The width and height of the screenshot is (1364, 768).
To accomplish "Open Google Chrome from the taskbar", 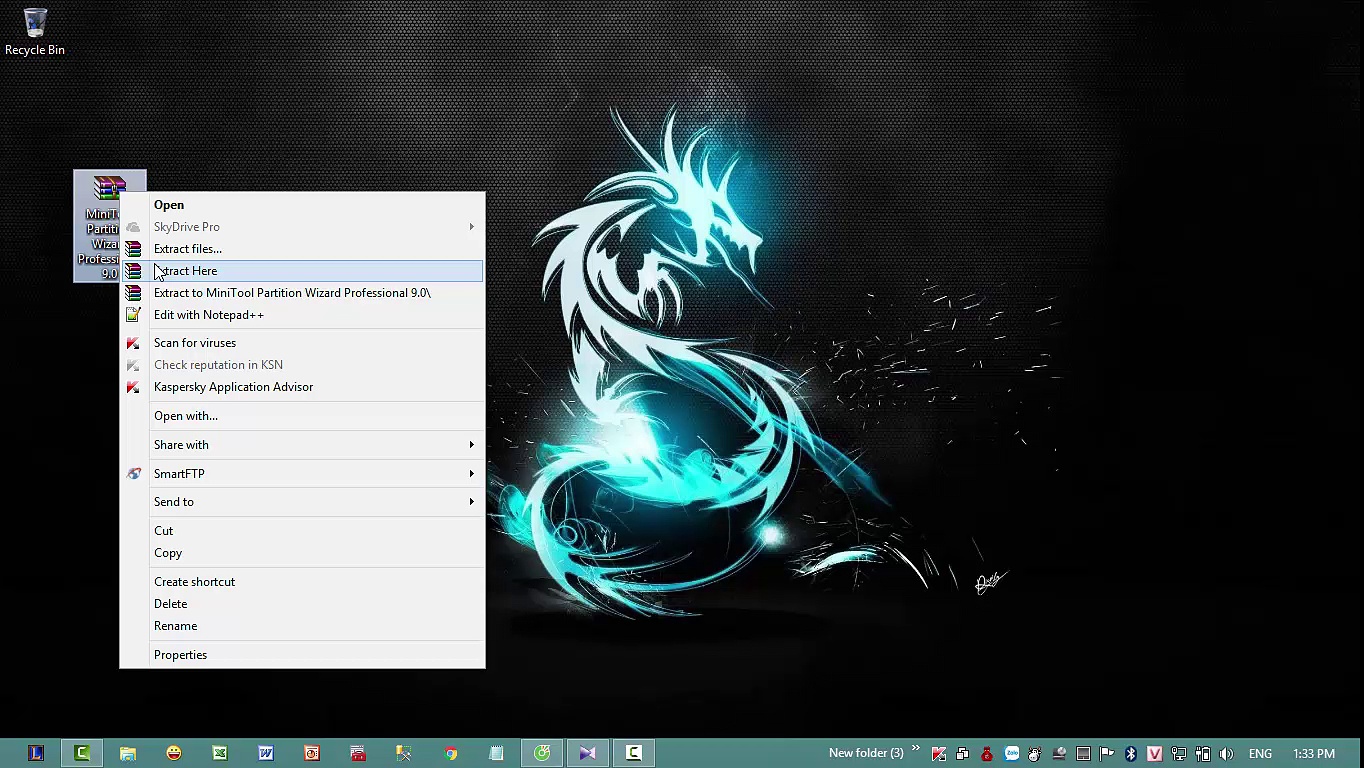I will pos(450,753).
